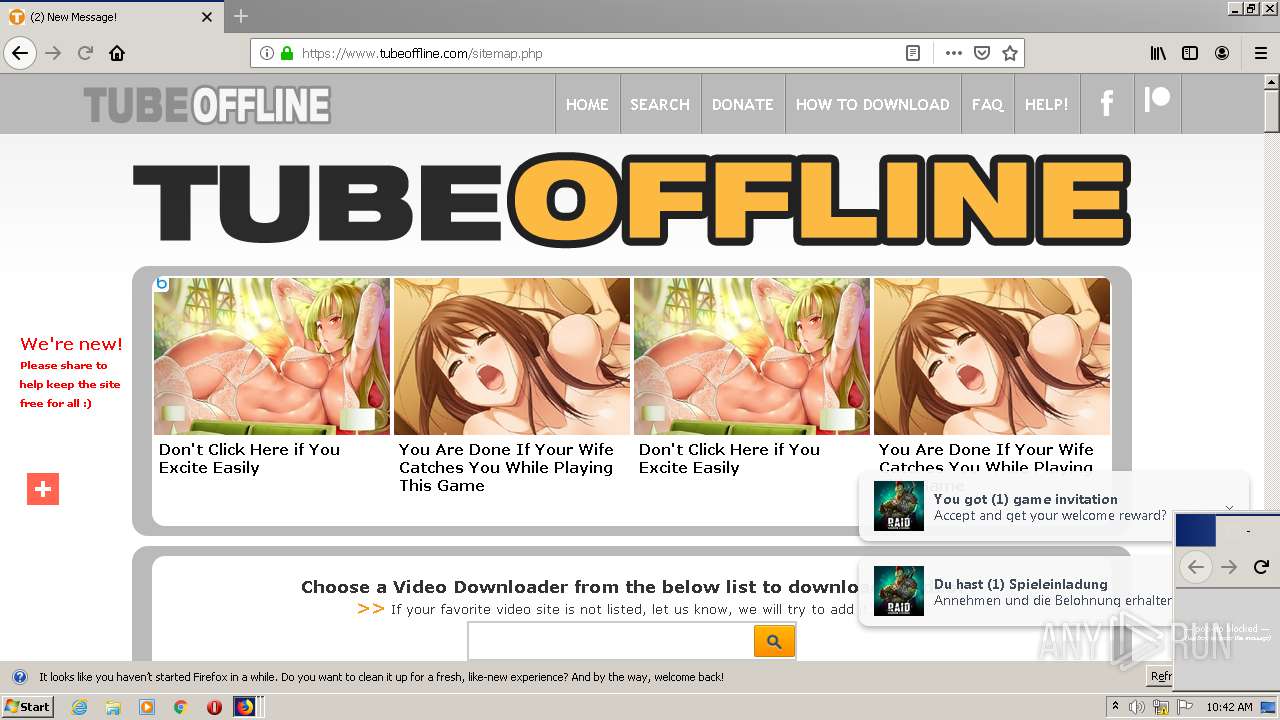1280x720 pixels.
Task: Click the small TubeOffline header logo
Action: [x=207, y=105]
